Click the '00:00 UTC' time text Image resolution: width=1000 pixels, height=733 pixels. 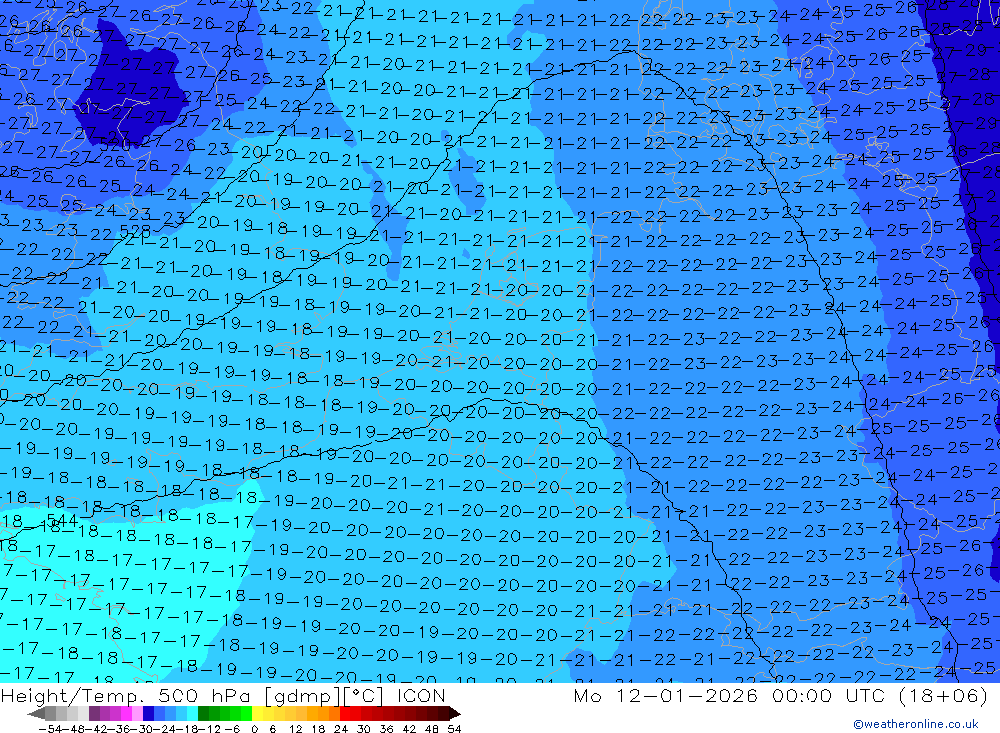(831, 695)
